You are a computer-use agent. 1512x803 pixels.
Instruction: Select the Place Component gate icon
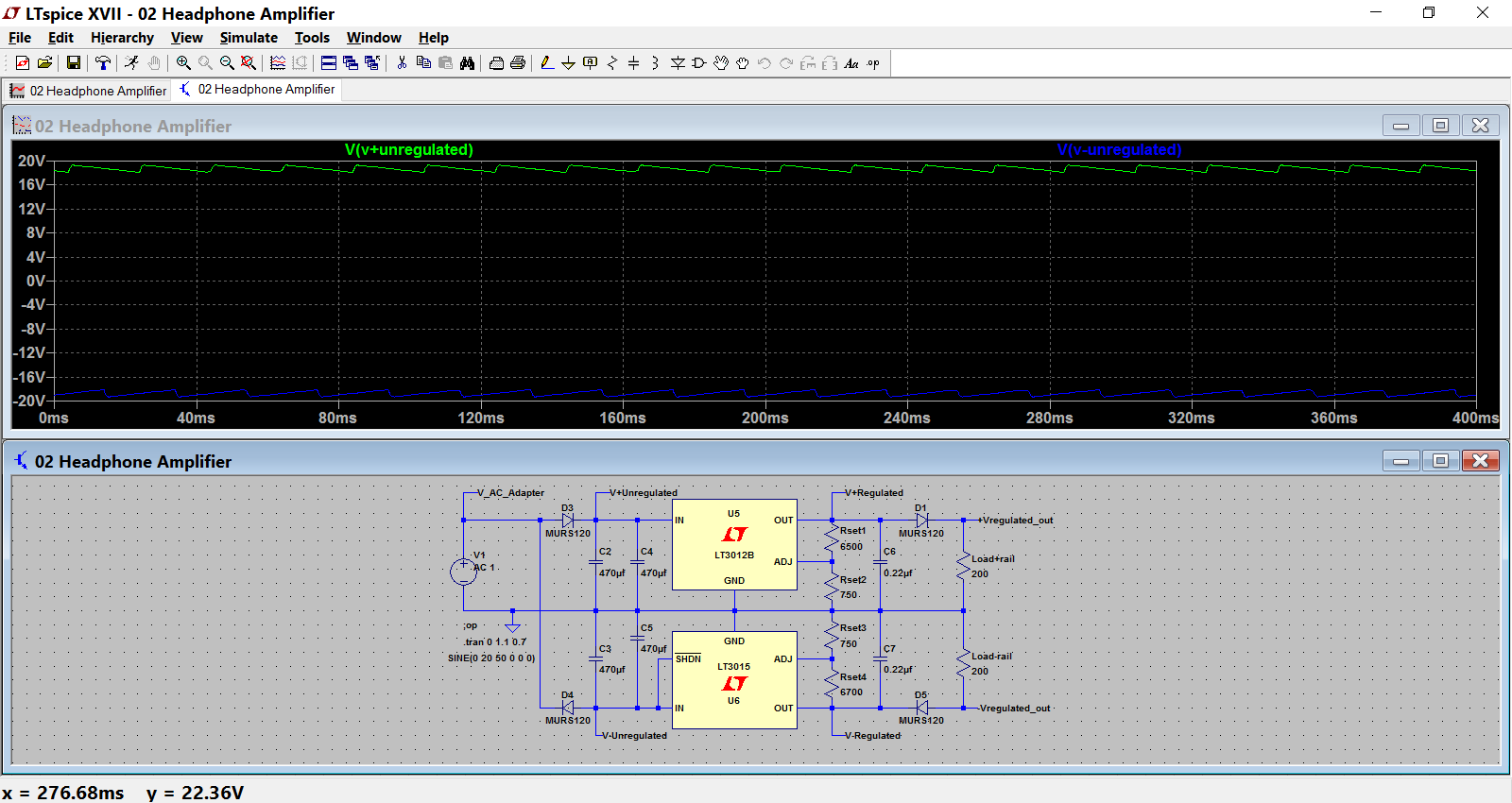click(699, 63)
